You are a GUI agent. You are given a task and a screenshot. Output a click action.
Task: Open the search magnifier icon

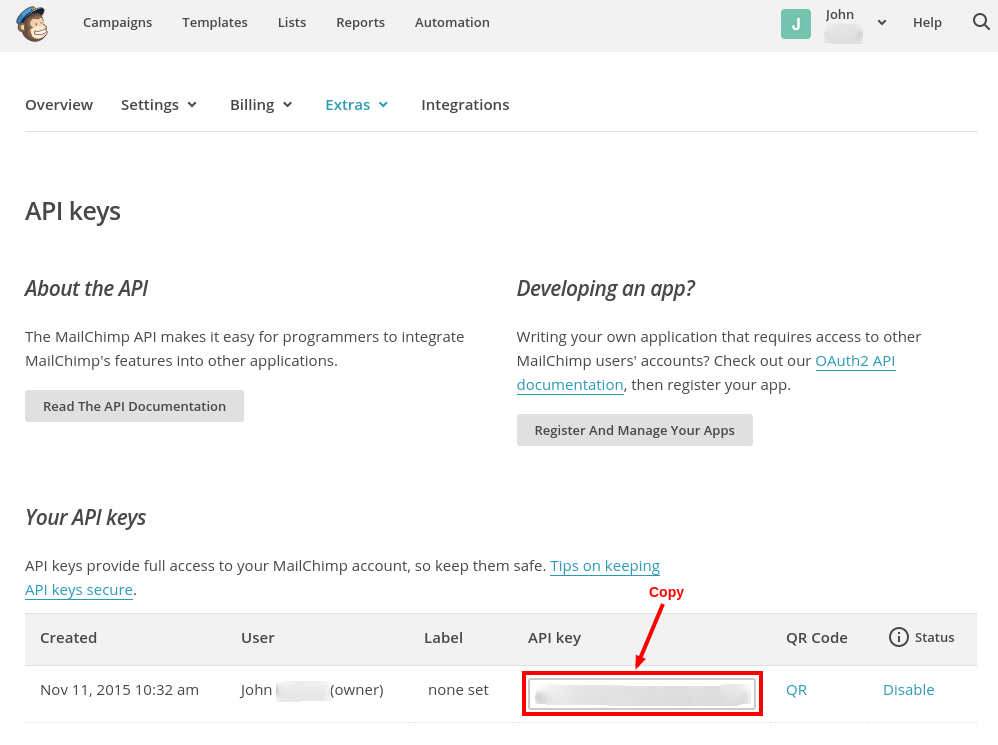point(980,22)
